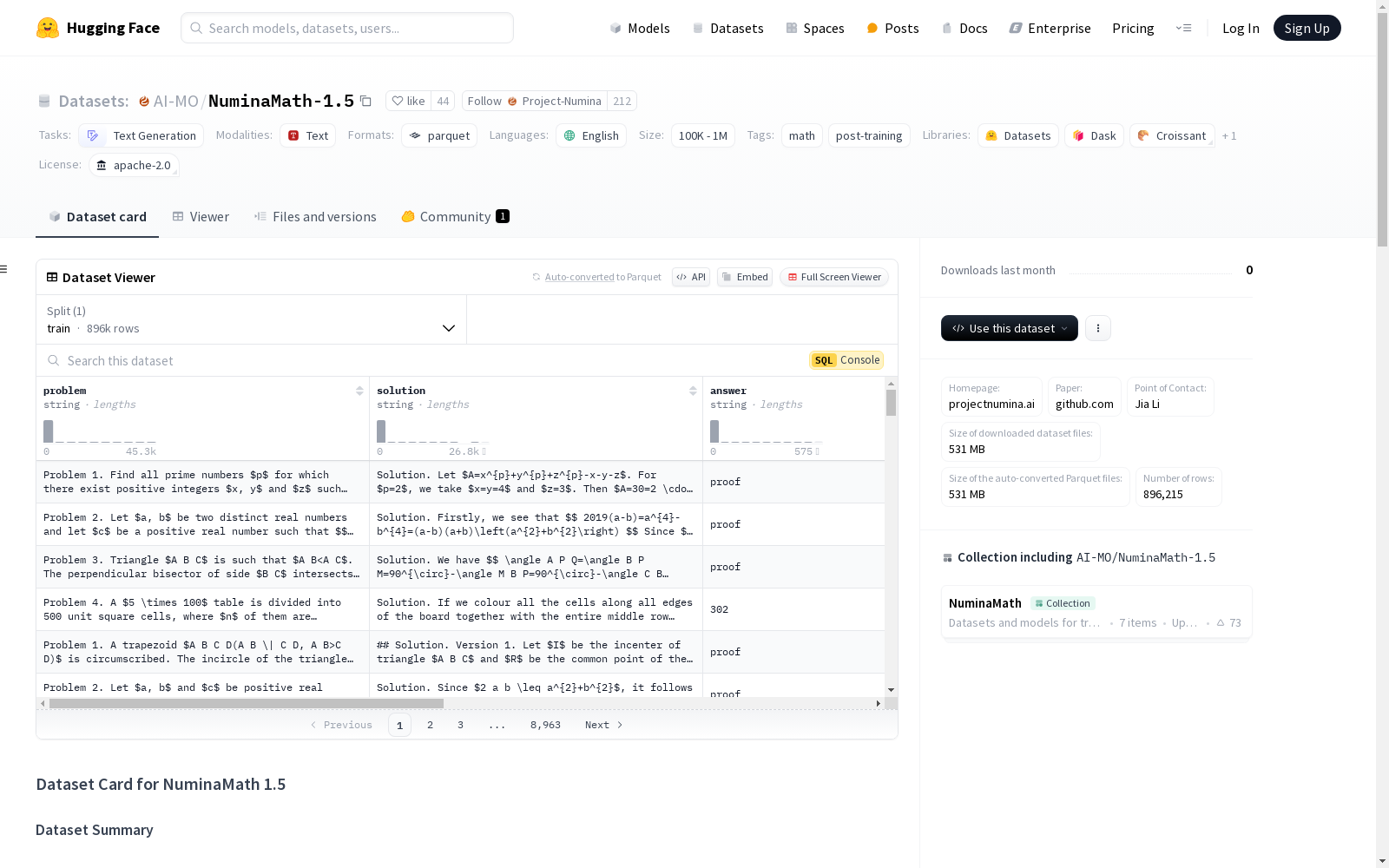Open Datasets in the top navigation
This screenshot has width=1389, height=868.
coord(727,28)
